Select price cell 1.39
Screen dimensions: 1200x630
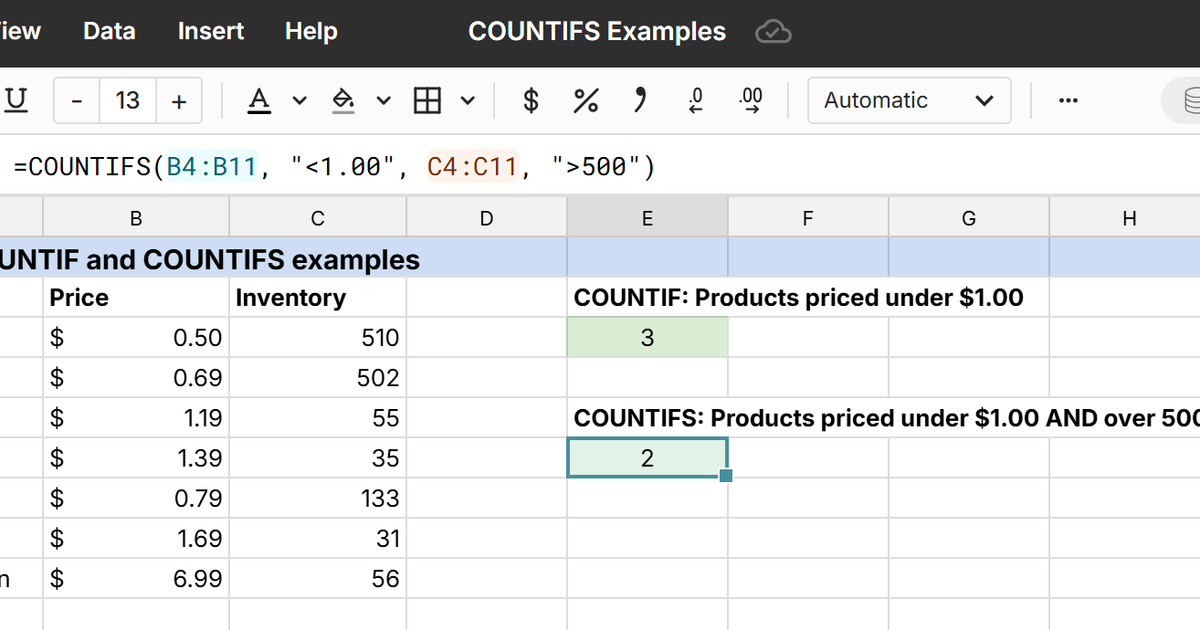pos(136,458)
